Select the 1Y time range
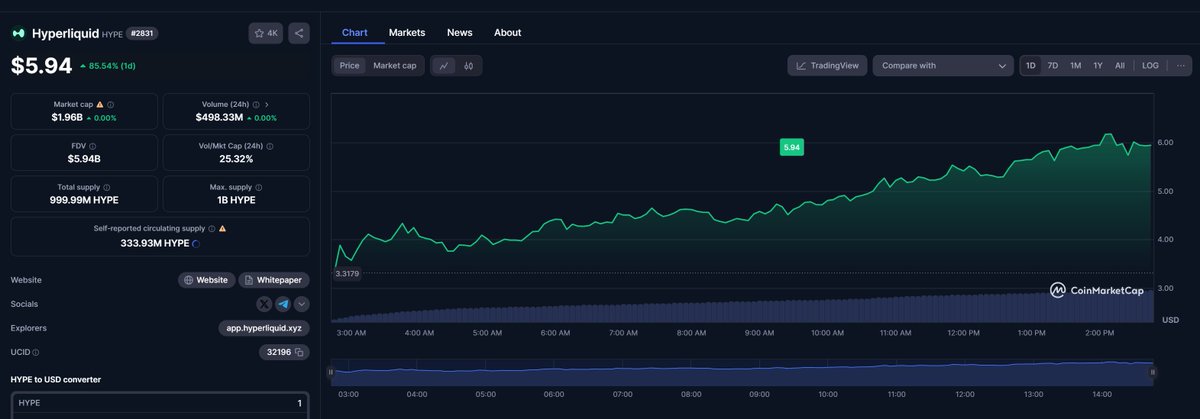This screenshot has height=419, width=1200. pos(1098,66)
